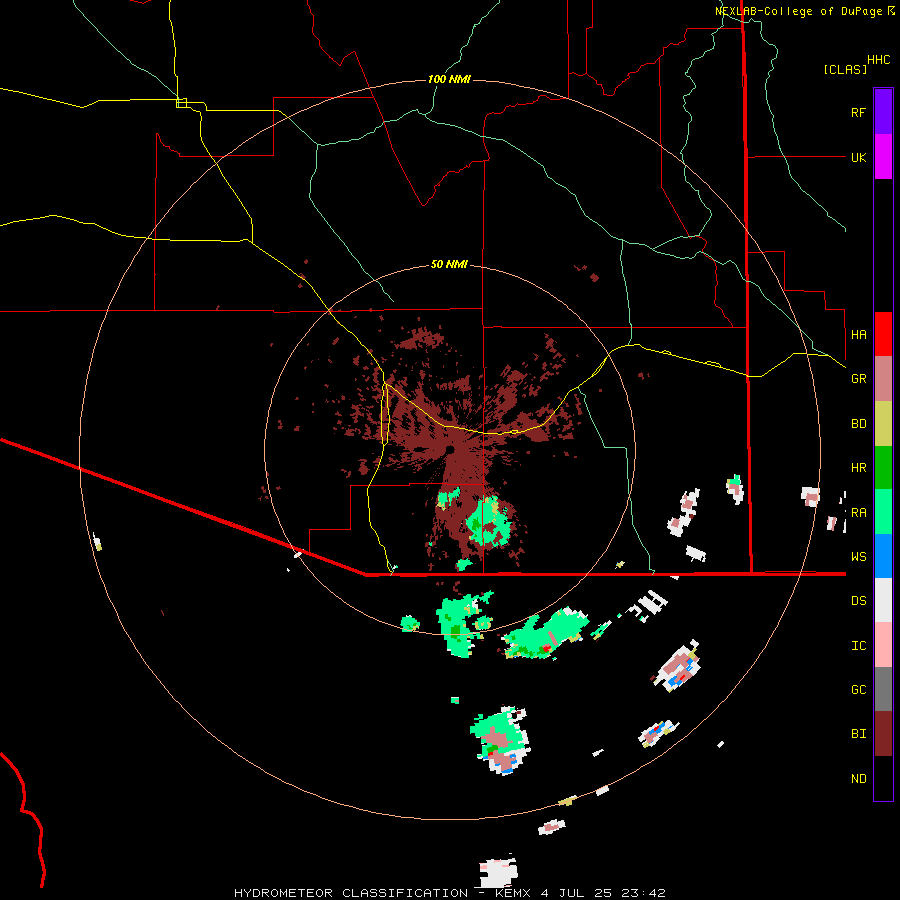Image resolution: width=900 pixels, height=900 pixels.
Task: Click the BI legend label
Action: [858, 734]
